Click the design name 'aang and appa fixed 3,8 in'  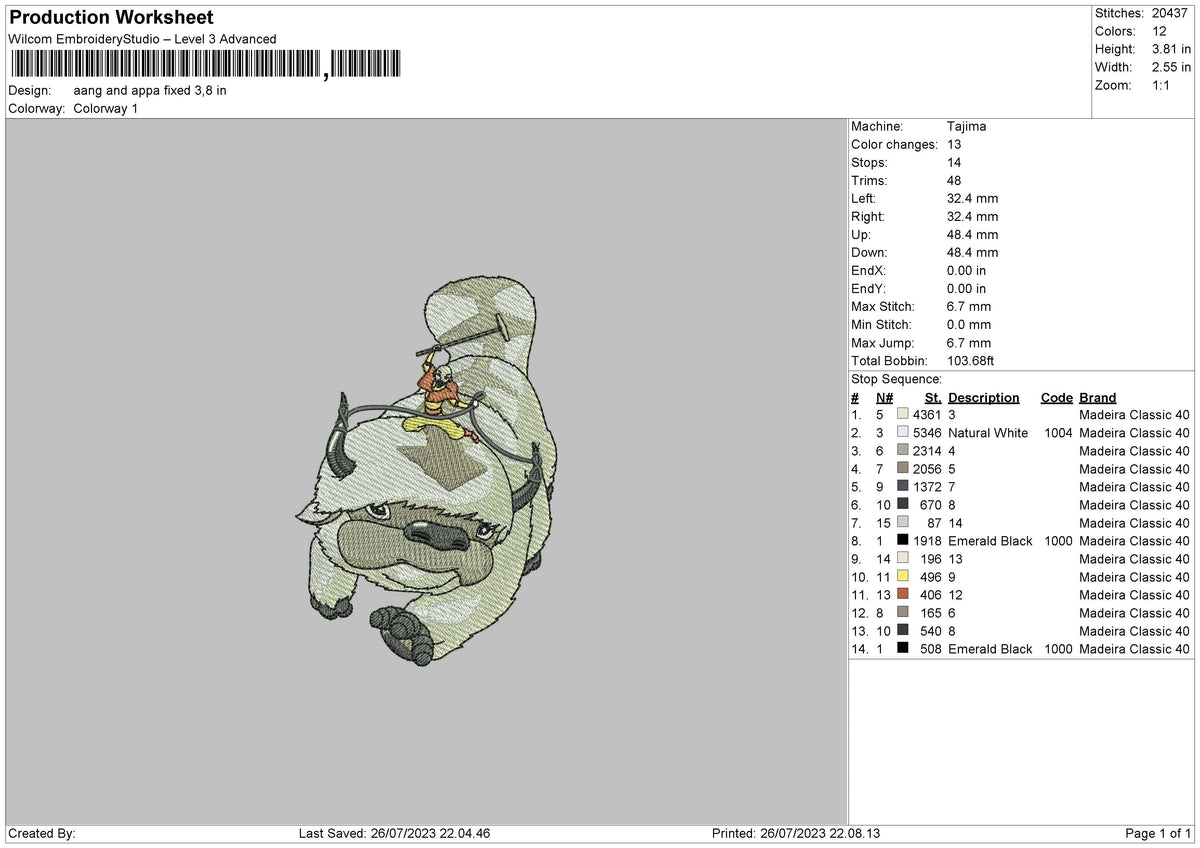(150, 90)
